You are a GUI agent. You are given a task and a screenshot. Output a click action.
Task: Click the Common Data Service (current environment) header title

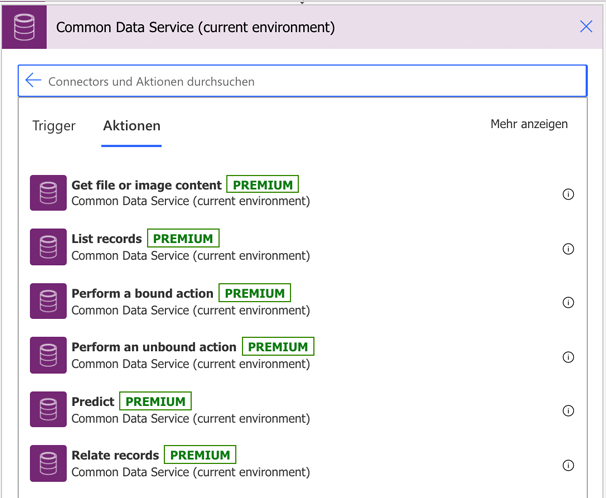tap(196, 27)
